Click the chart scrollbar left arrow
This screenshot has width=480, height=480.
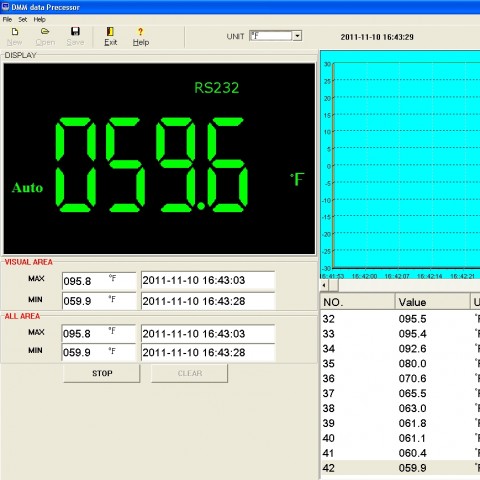pyautogui.click(x=324, y=285)
